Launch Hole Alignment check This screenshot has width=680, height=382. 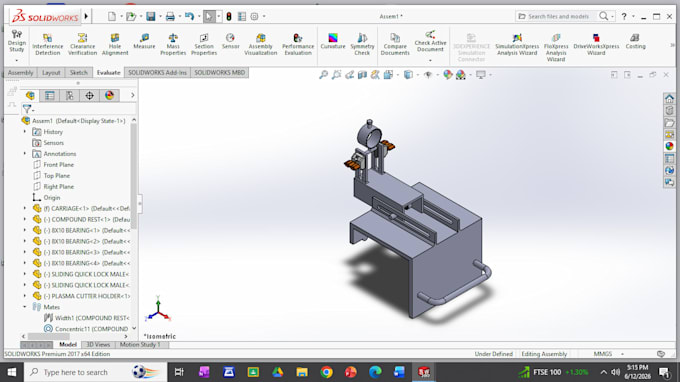point(115,44)
